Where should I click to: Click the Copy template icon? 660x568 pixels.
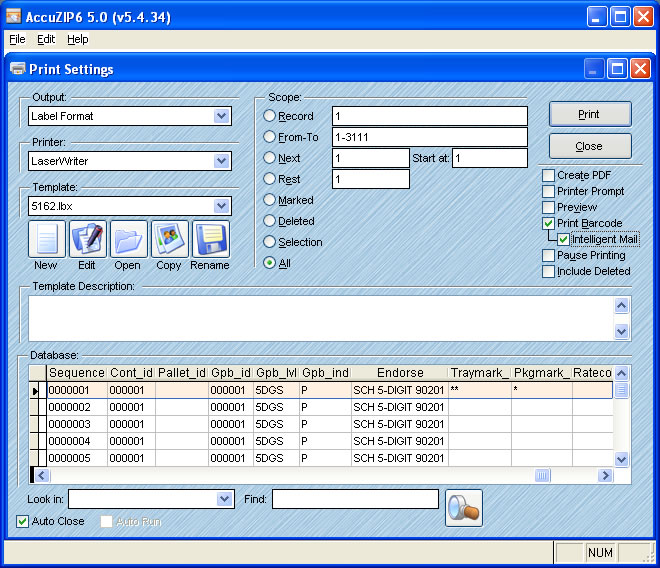pos(170,239)
